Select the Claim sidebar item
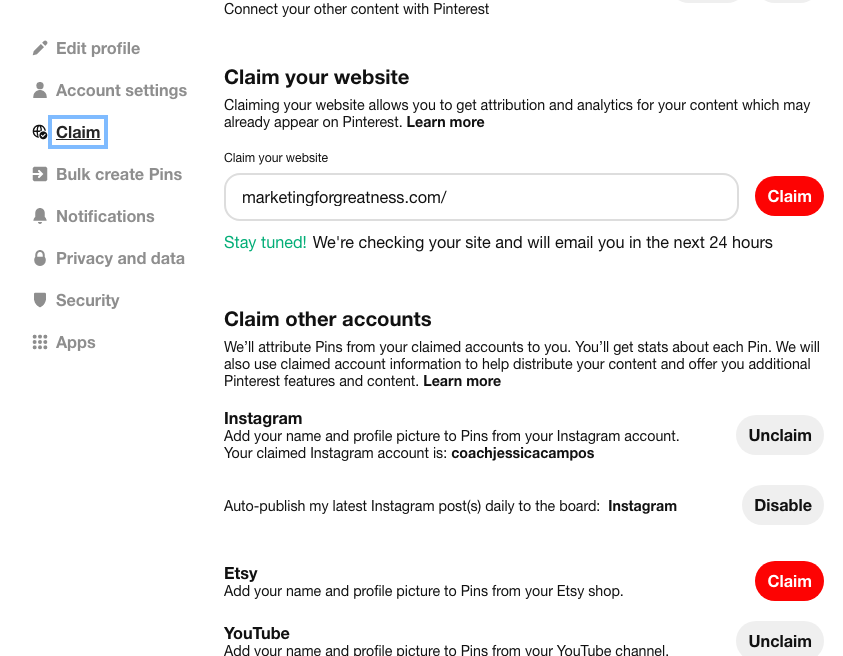Image resolution: width=843 pixels, height=656 pixels. coord(78,132)
